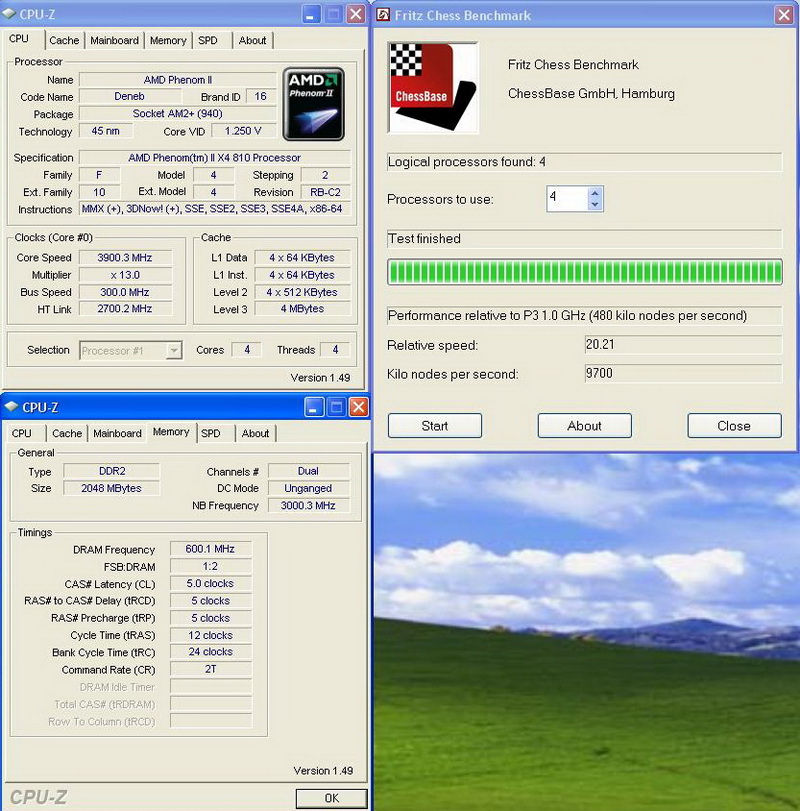Screen dimensions: 800x811
Task: Click Level 3 cache value 4 MBytes
Action: pyautogui.click(x=302, y=309)
